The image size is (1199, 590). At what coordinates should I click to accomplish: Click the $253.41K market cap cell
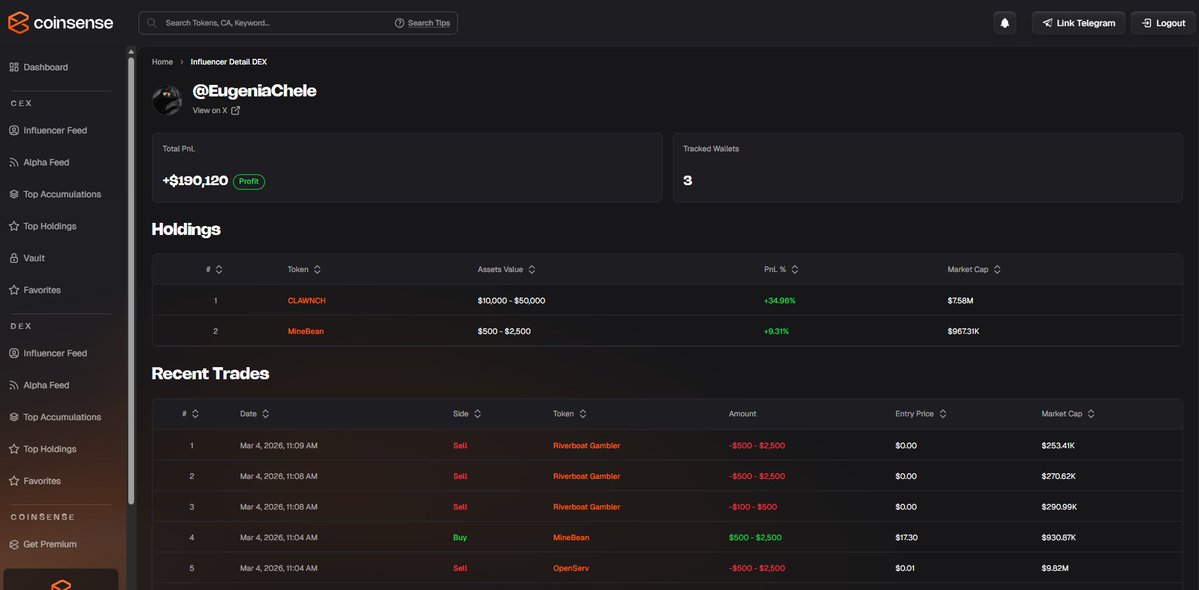(x=1058, y=446)
